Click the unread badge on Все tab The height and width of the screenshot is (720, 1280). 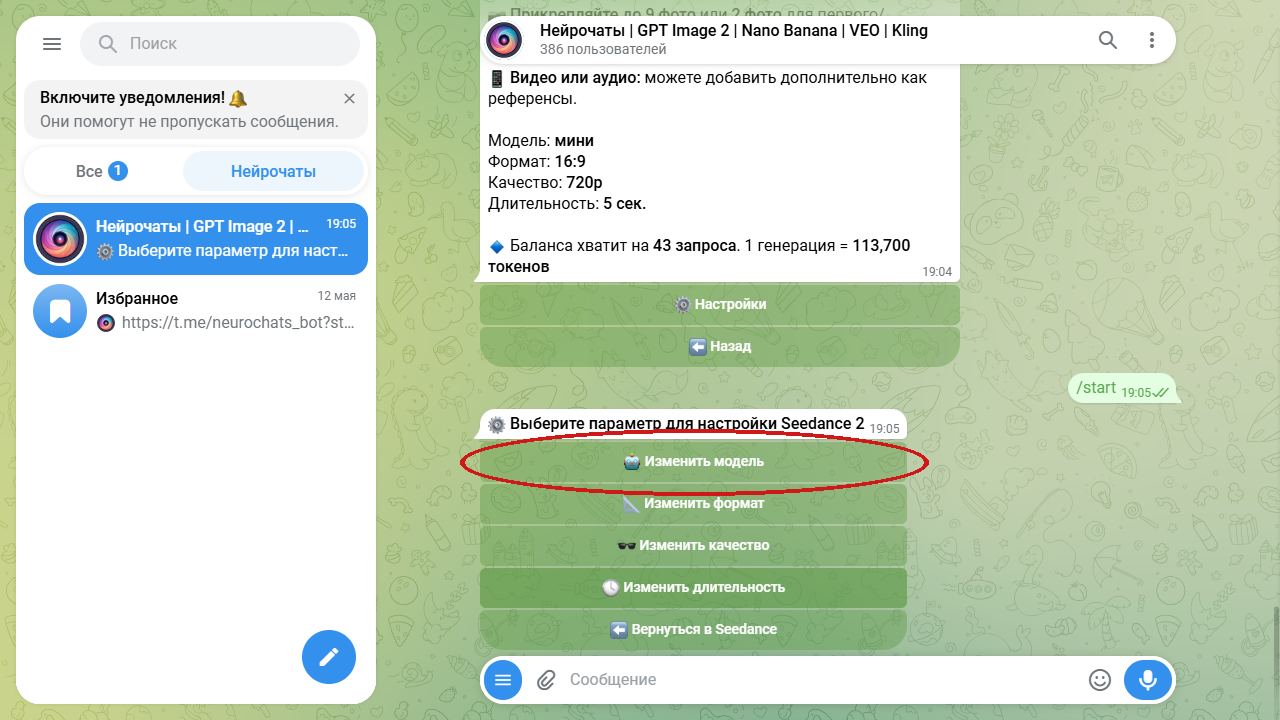[x=118, y=171]
